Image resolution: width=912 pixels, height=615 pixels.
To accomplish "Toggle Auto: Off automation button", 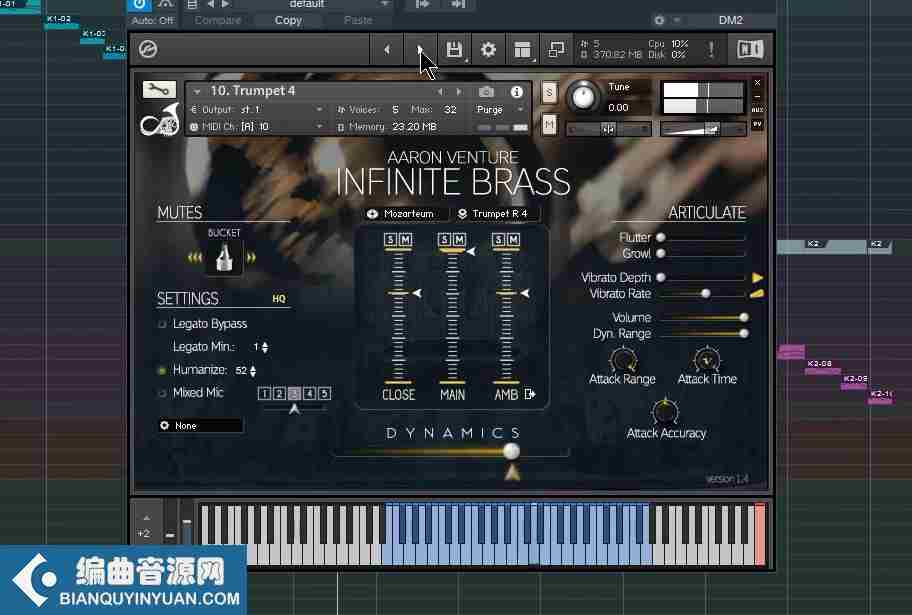I will 152,20.
